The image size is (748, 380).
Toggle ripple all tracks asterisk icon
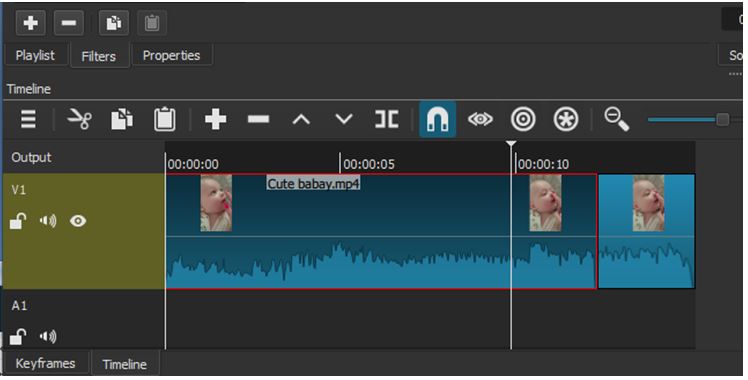click(566, 119)
